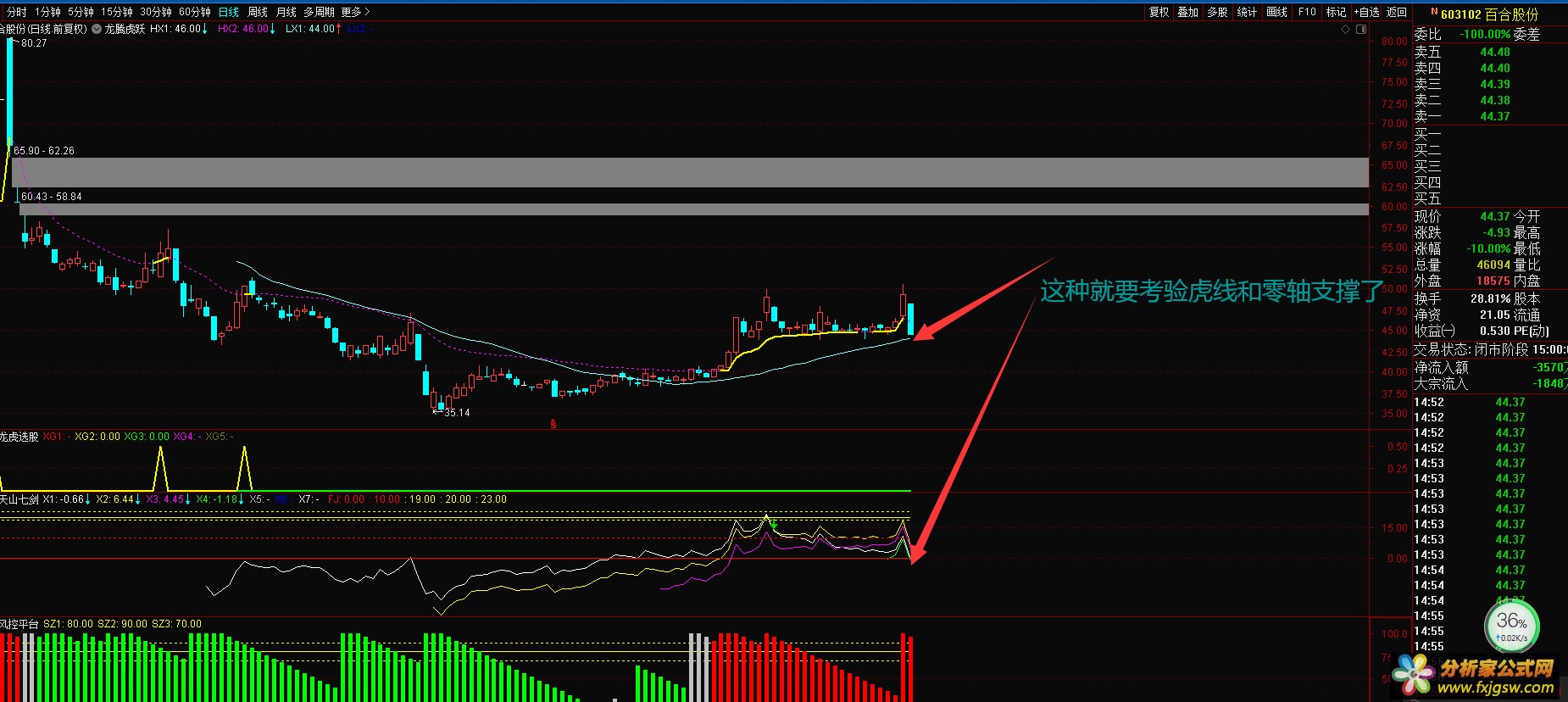Toggle the side panel layout icon

coord(1361,29)
